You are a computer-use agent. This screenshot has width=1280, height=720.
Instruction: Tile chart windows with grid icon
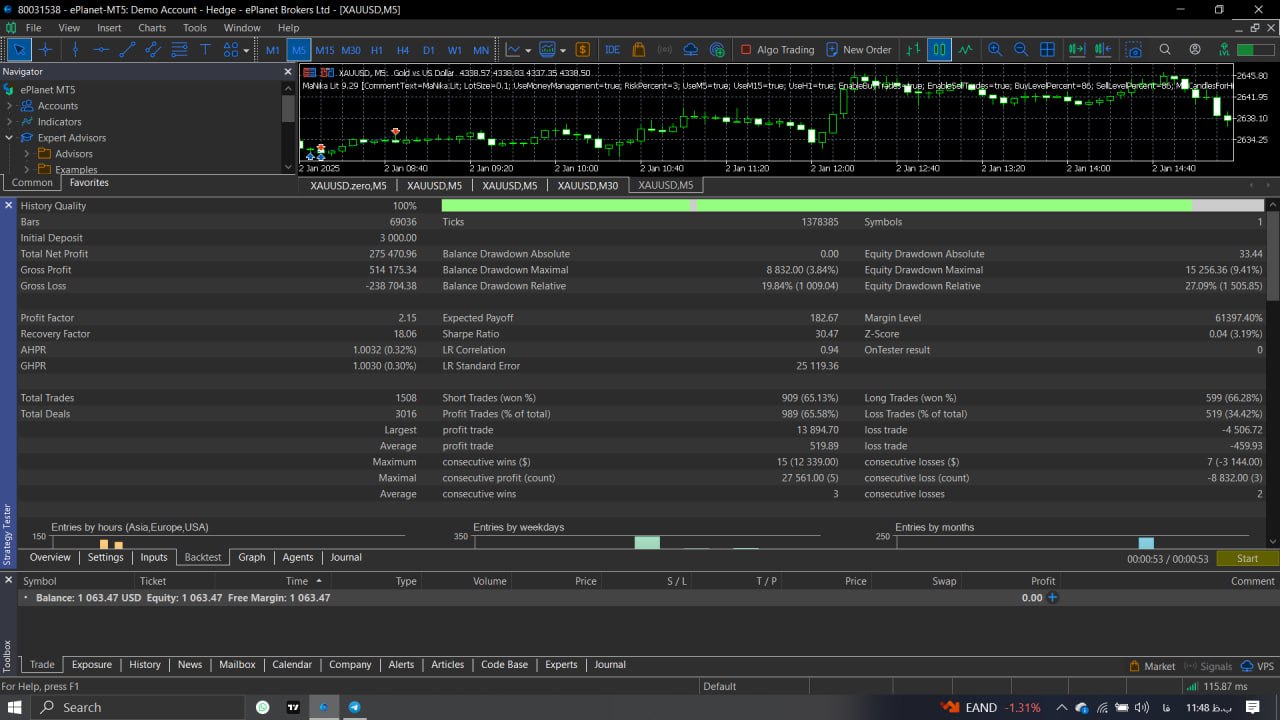(x=1047, y=49)
